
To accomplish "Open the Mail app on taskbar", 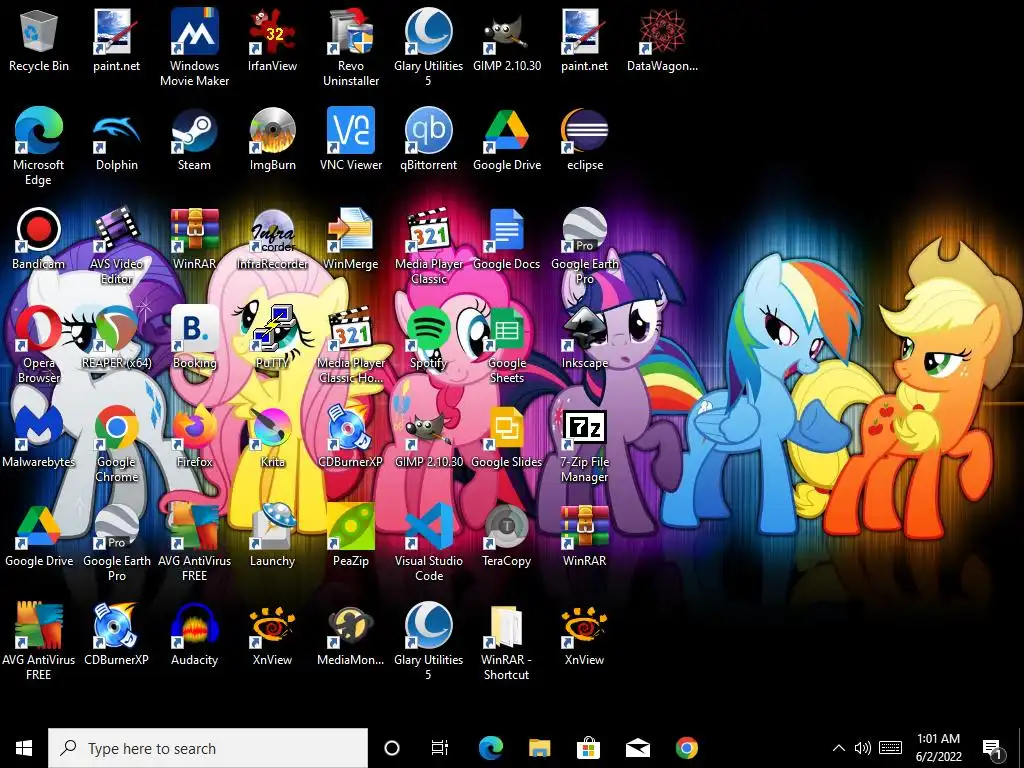I will [x=637, y=748].
